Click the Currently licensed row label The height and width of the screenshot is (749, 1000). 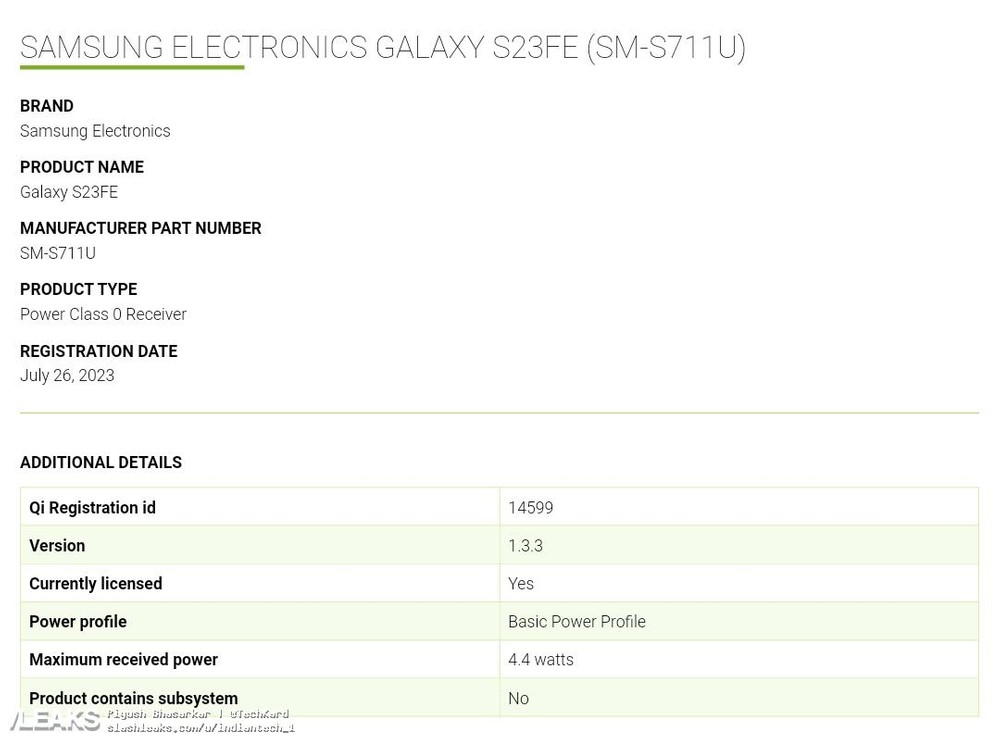96,584
